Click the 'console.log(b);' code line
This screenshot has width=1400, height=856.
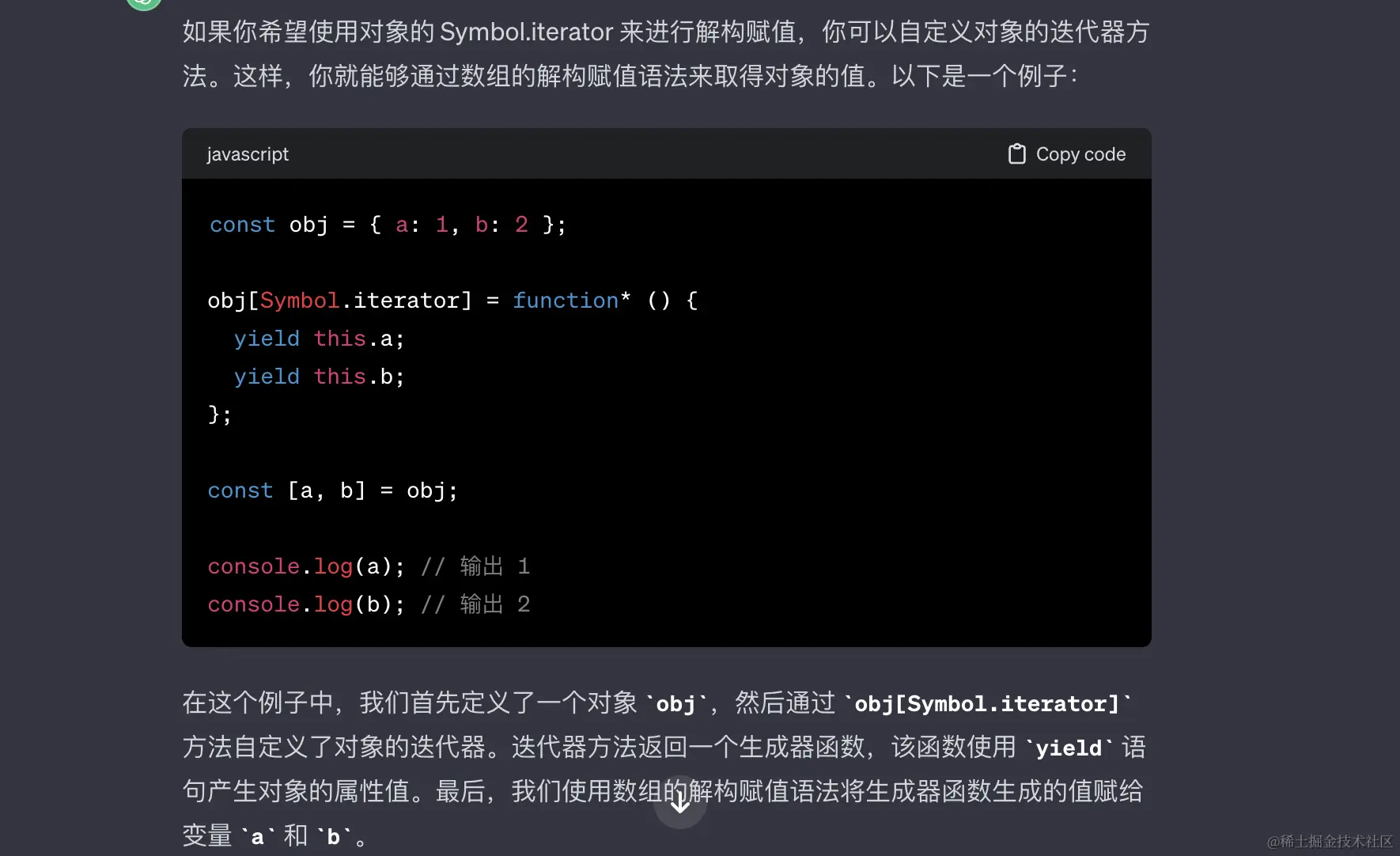pos(369,604)
